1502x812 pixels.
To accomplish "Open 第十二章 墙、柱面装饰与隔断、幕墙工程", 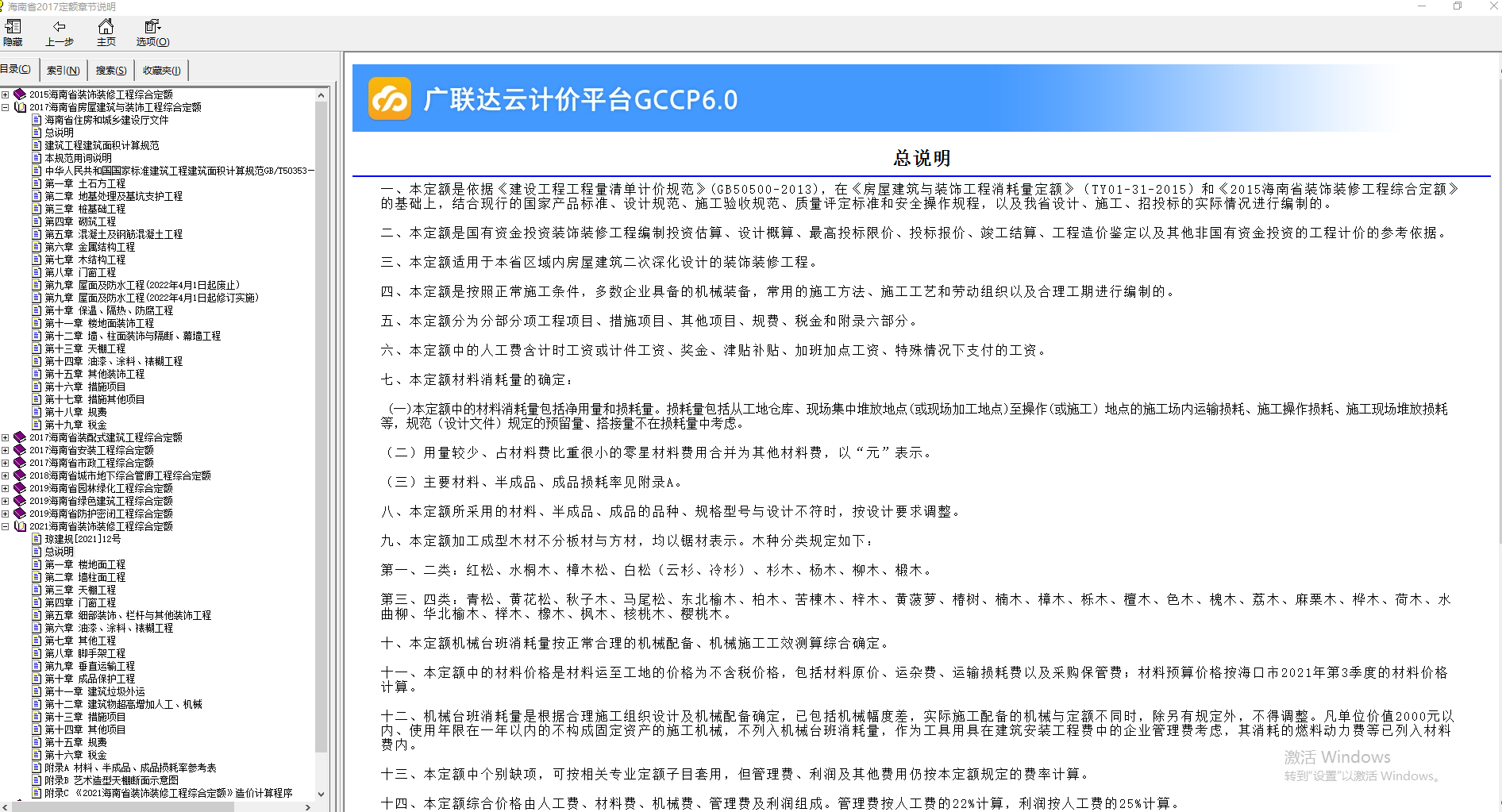I will tap(133, 336).
